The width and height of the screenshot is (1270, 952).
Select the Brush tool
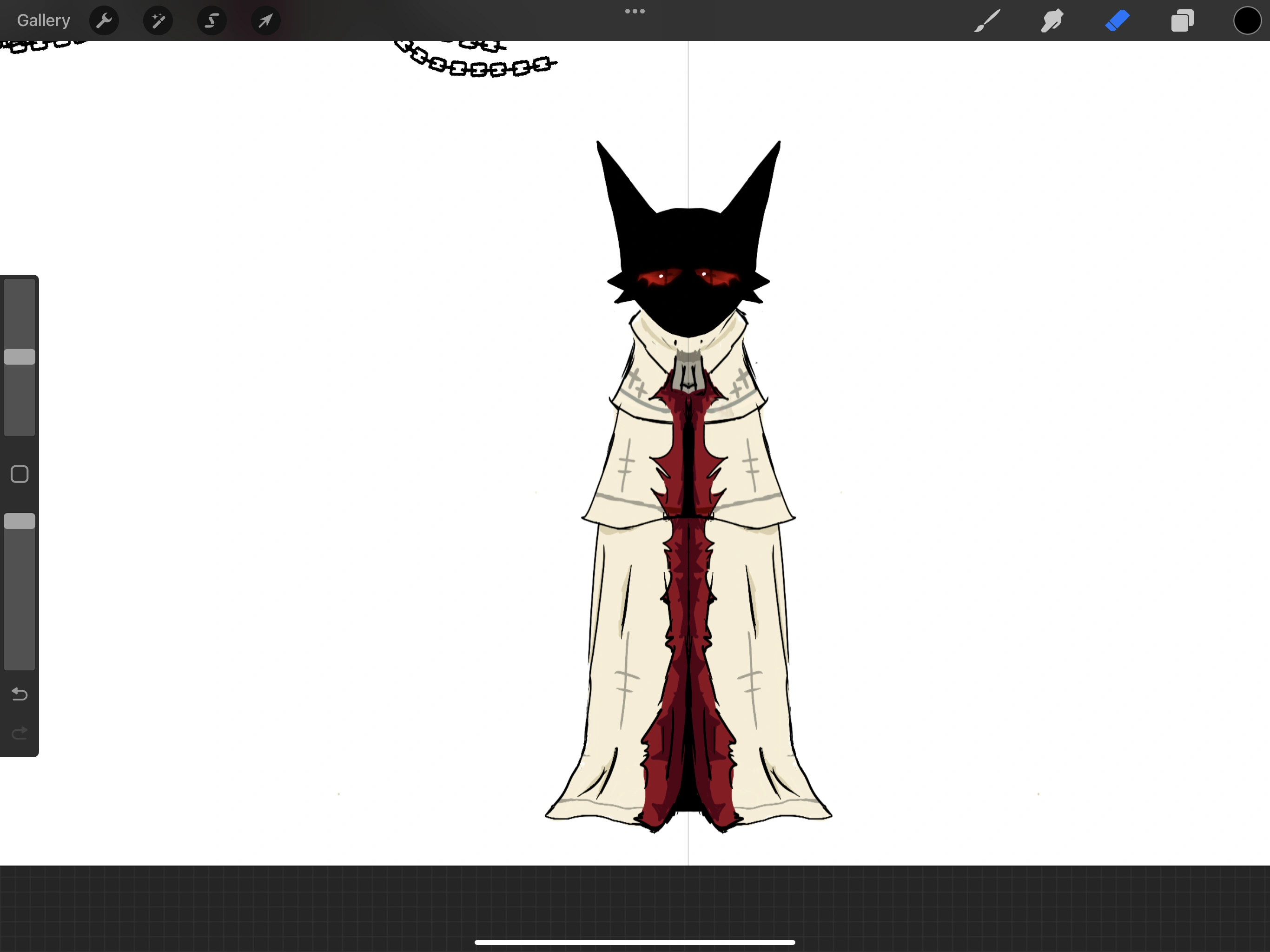tap(987, 21)
